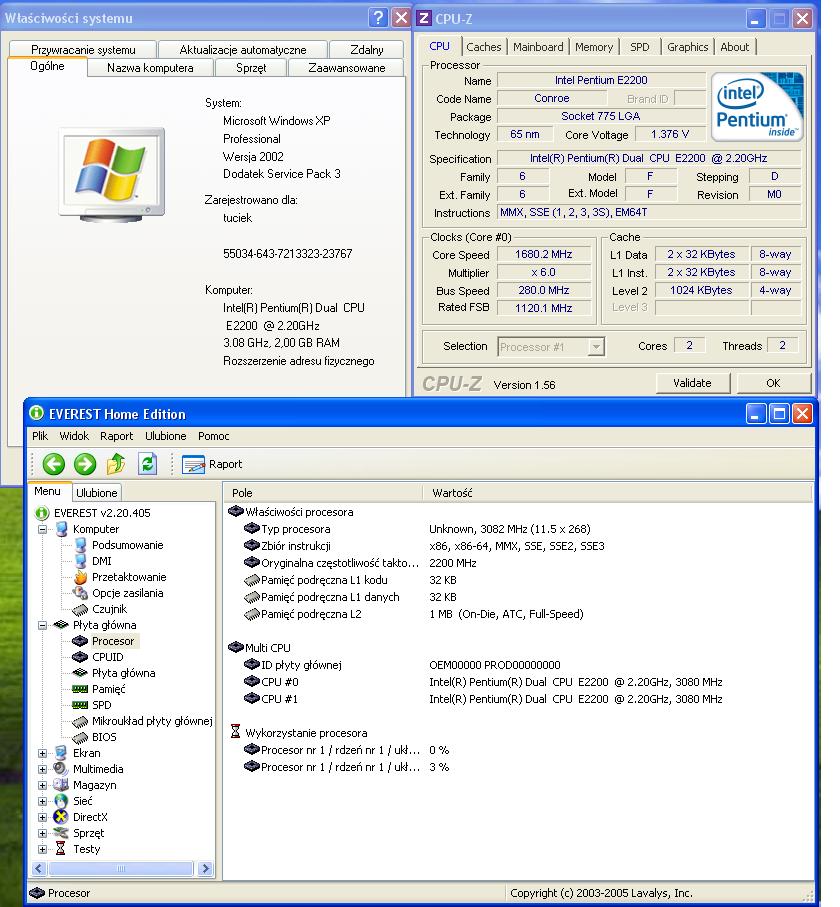This screenshot has width=840, height=907.
Task: Click the CPU-Z help question mark icon
Action: pos(377,18)
